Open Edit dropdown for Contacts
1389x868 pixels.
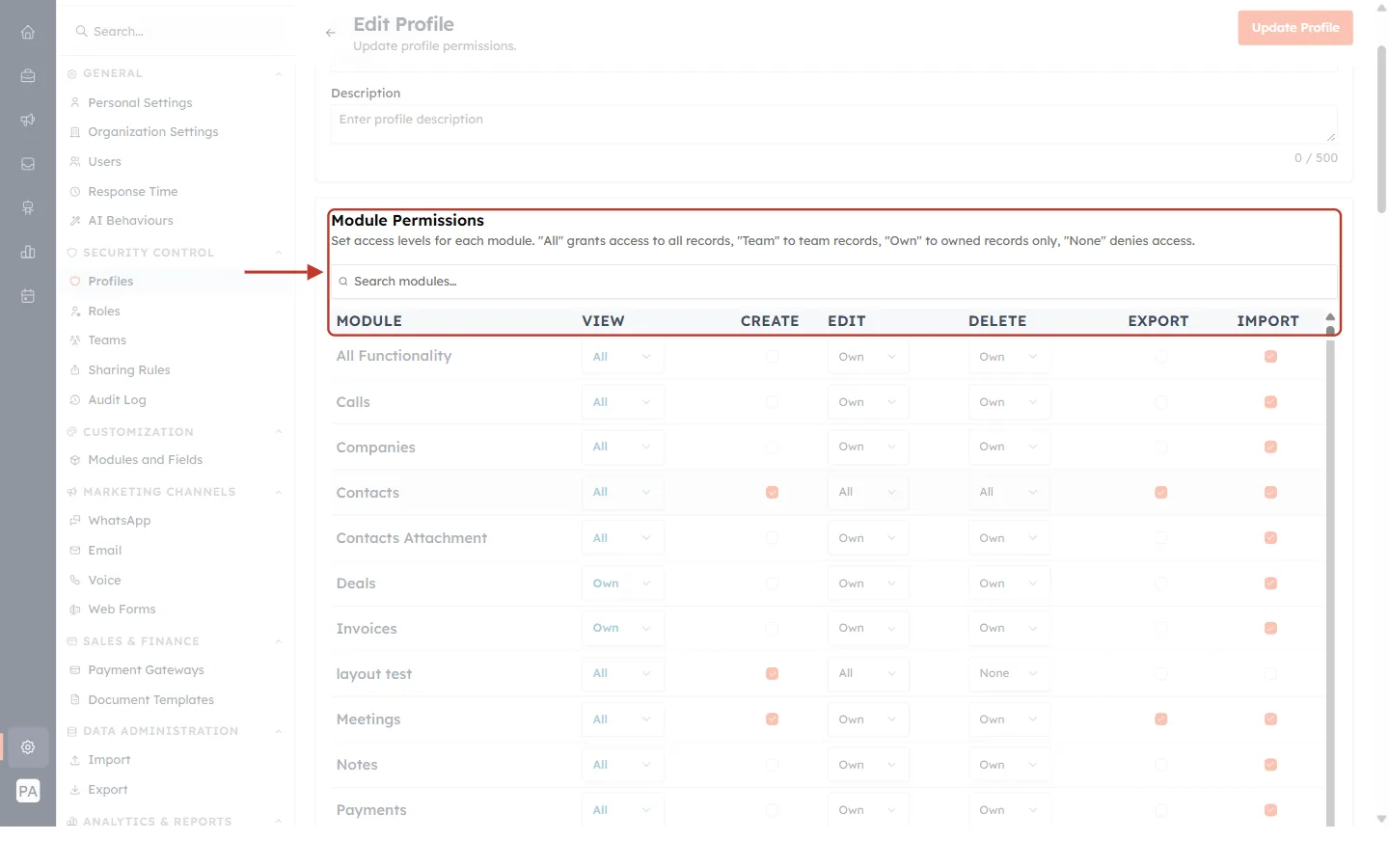[868, 493]
